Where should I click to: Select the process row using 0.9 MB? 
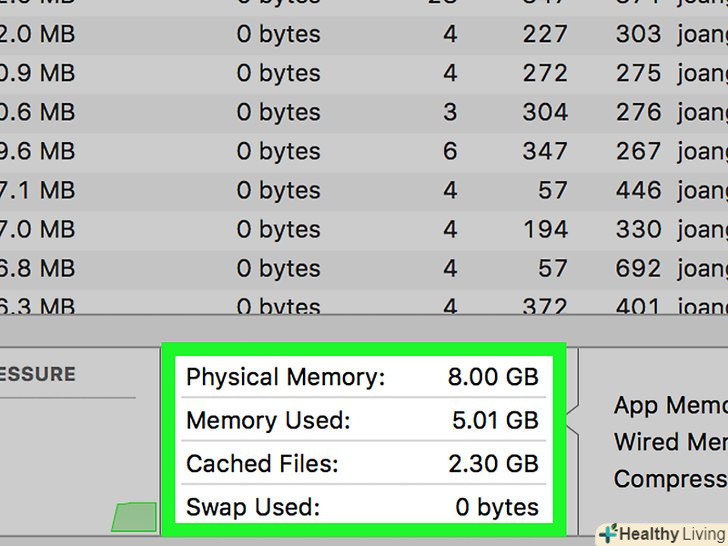pos(300,73)
